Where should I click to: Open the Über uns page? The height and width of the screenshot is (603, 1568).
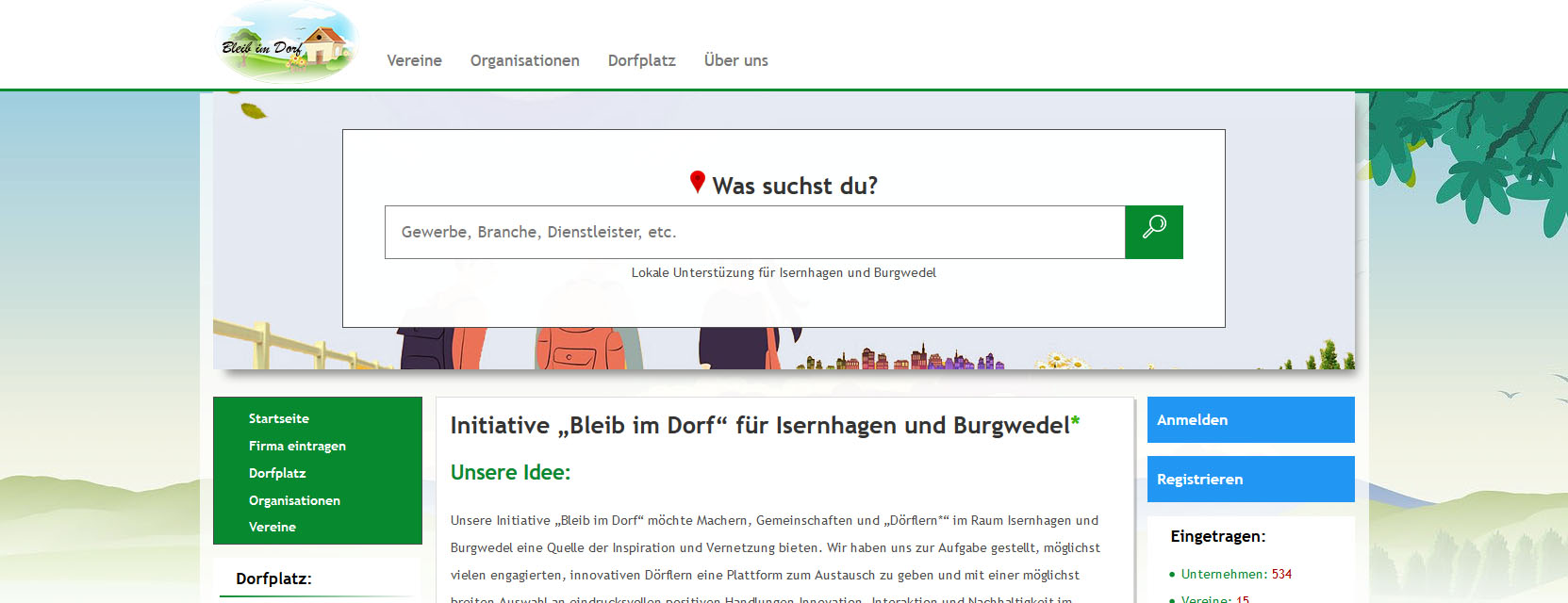736,60
